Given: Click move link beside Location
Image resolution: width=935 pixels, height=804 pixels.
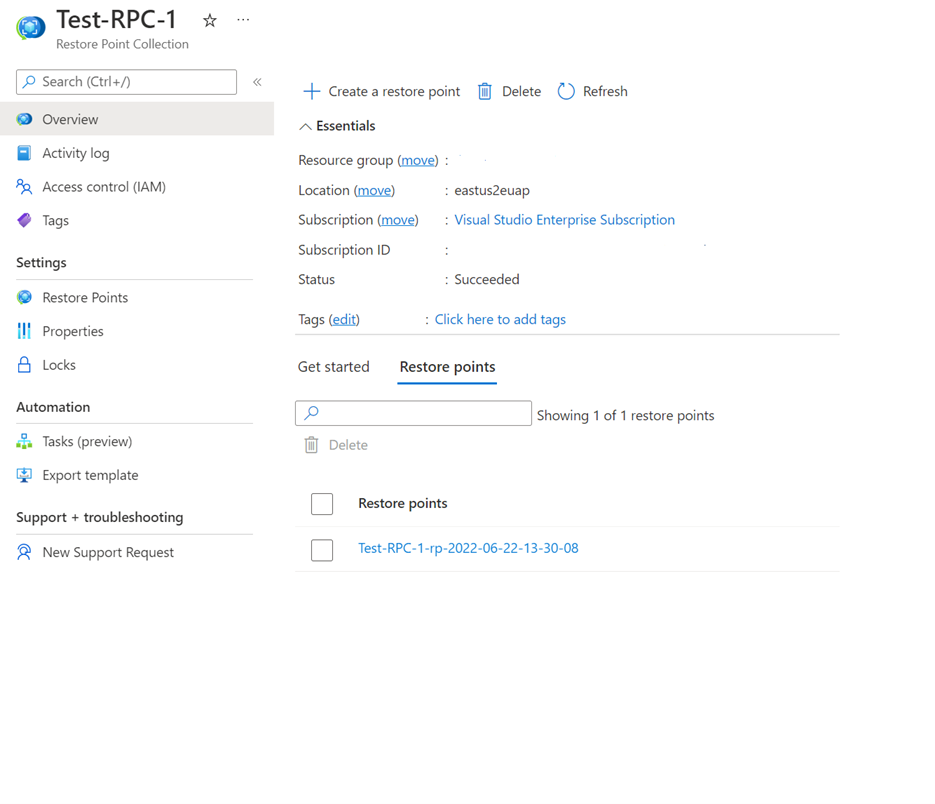Looking at the screenshot, I should click(x=374, y=190).
